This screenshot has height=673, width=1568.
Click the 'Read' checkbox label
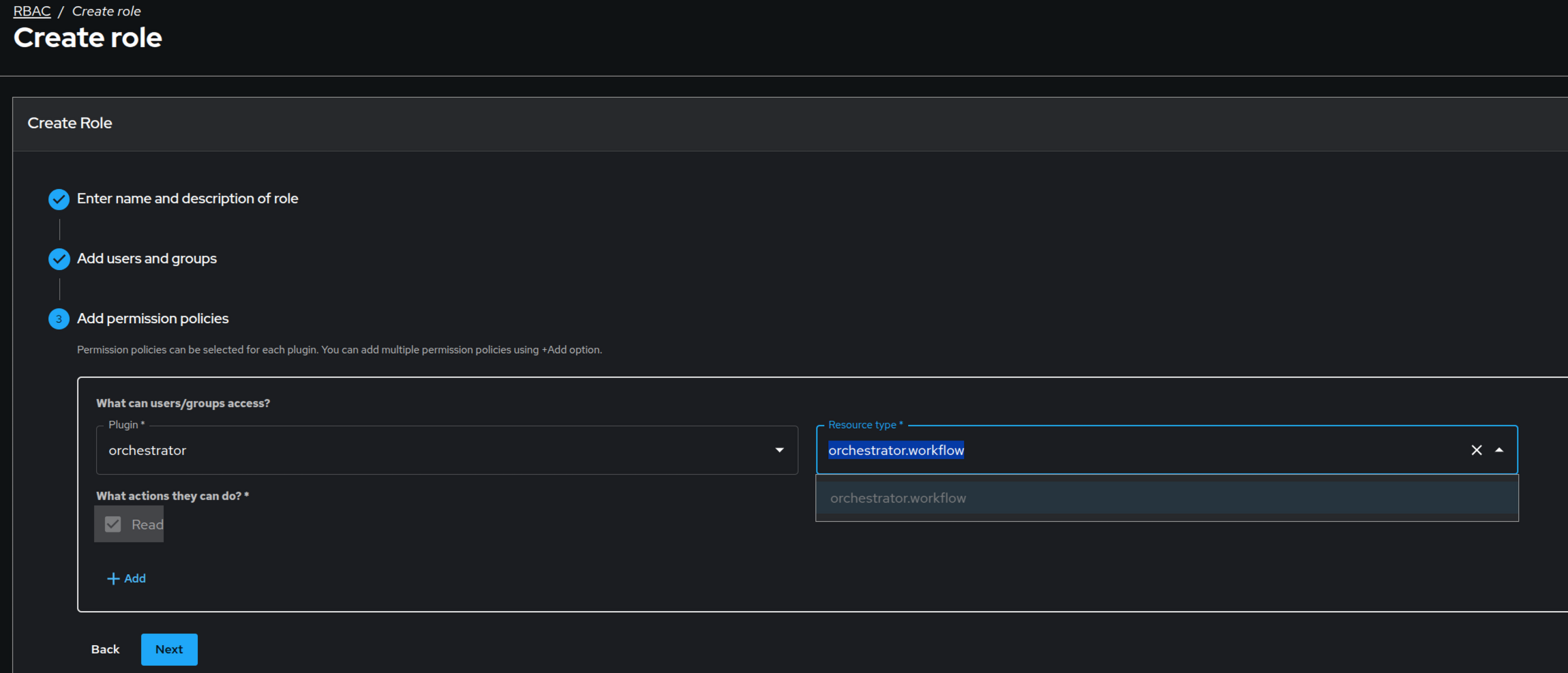(x=147, y=524)
